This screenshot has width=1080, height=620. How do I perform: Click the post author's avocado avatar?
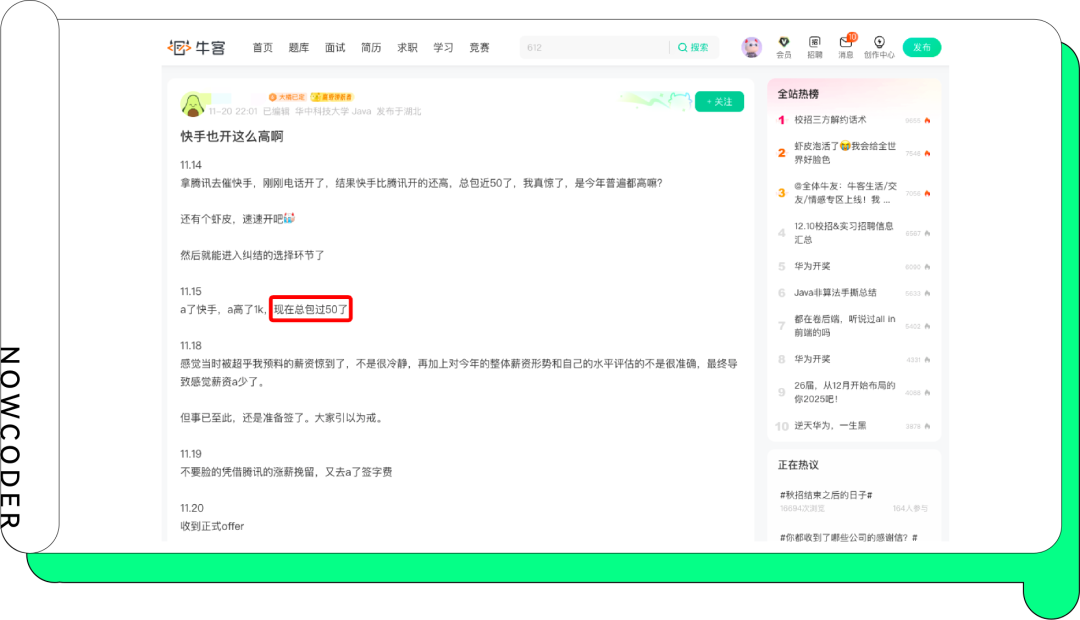coord(192,104)
